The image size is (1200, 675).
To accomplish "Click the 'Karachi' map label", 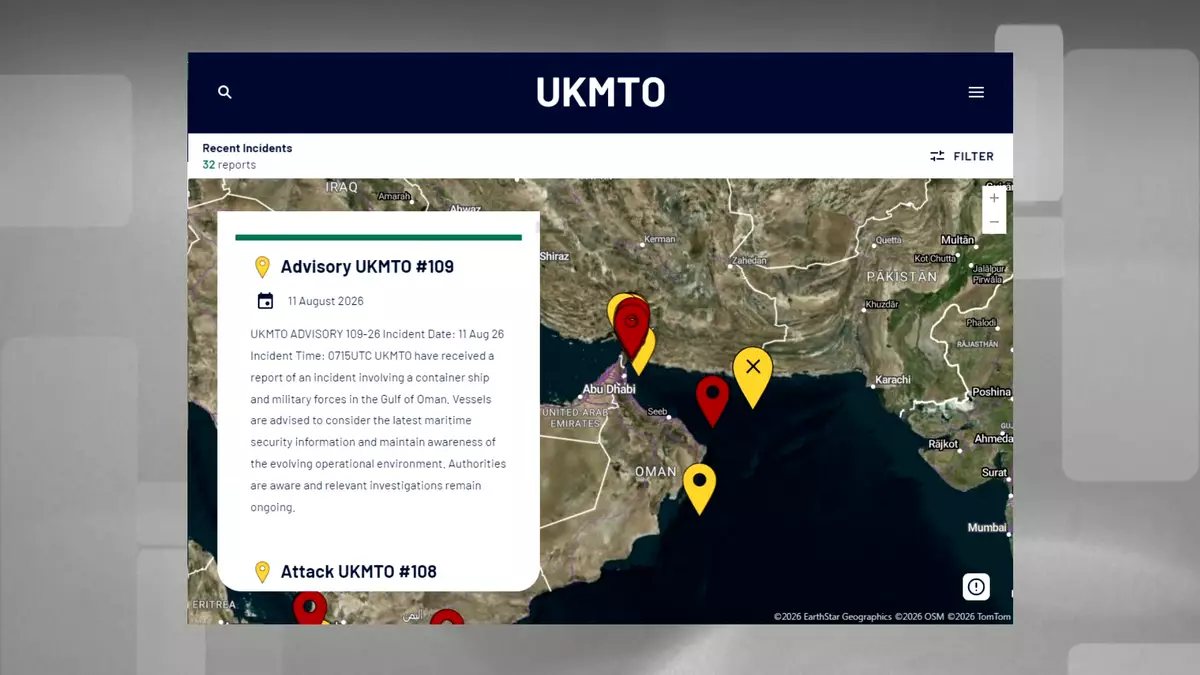I will (893, 380).
